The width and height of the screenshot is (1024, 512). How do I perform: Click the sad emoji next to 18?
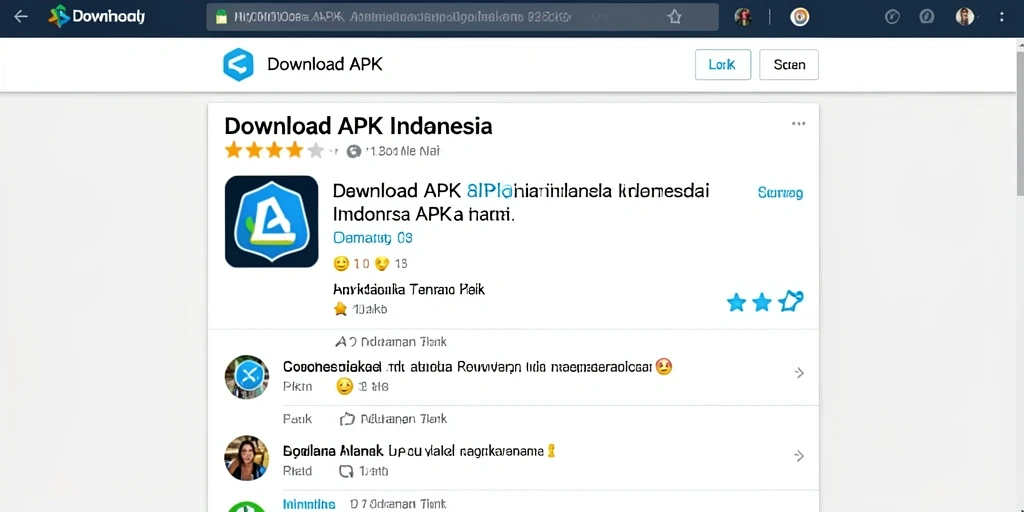point(383,264)
